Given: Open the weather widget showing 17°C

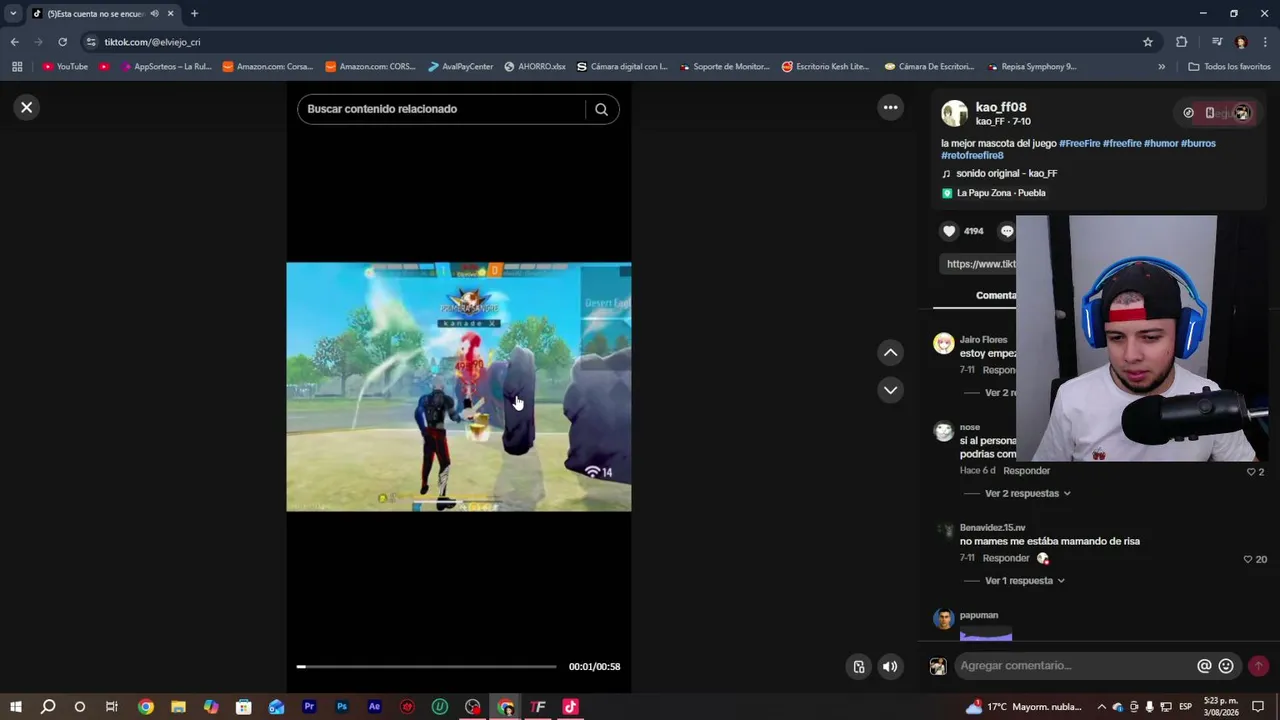Looking at the screenshot, I should [x=1024, y=707].
